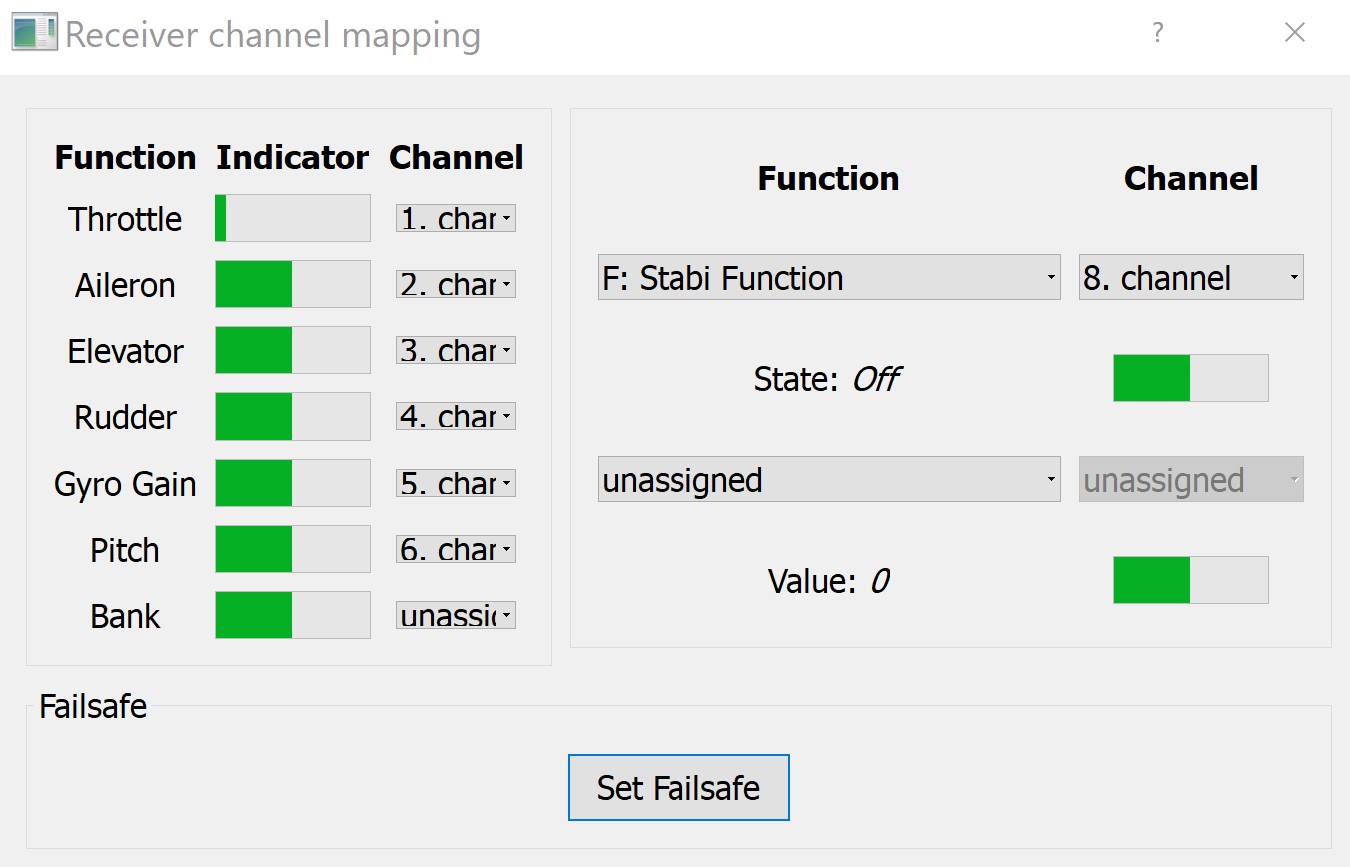Open the Aileron channel dropdown
This screenshot has height=867, width=1350.
tap(456, 285)
